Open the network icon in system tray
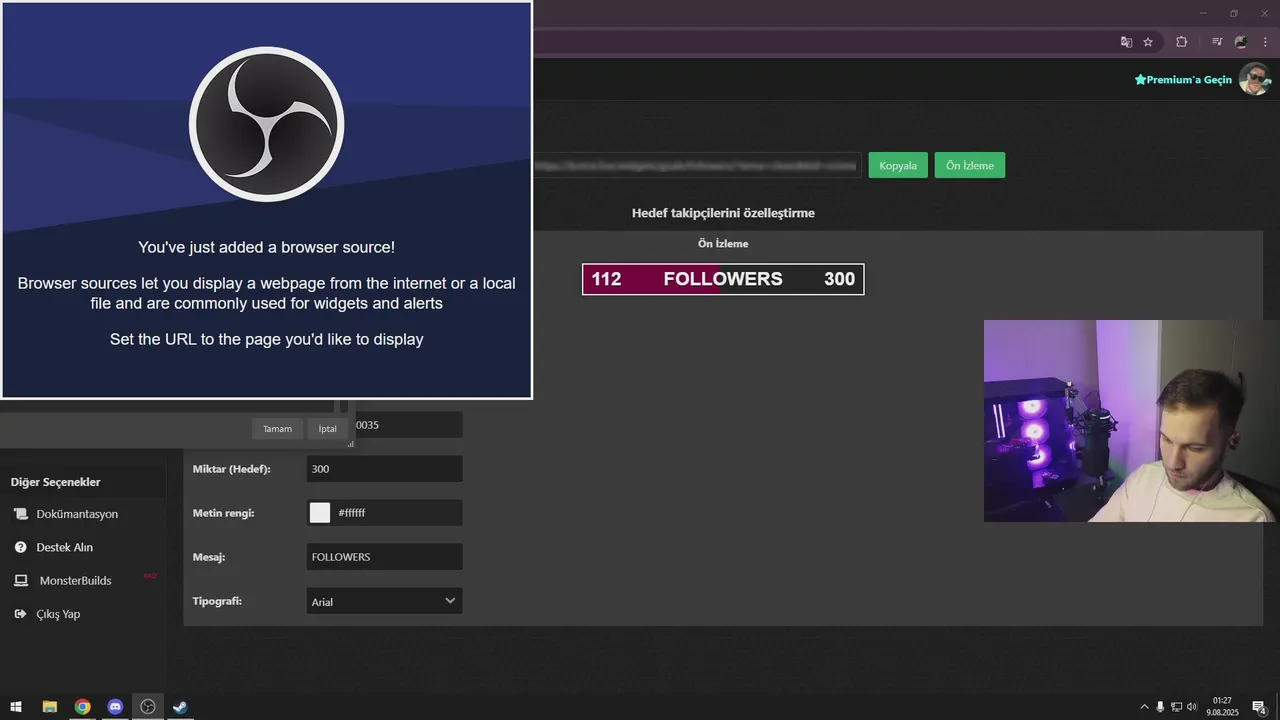Image resolution: width=1280 pixels, height=720 pixels. coord(1176,707)
